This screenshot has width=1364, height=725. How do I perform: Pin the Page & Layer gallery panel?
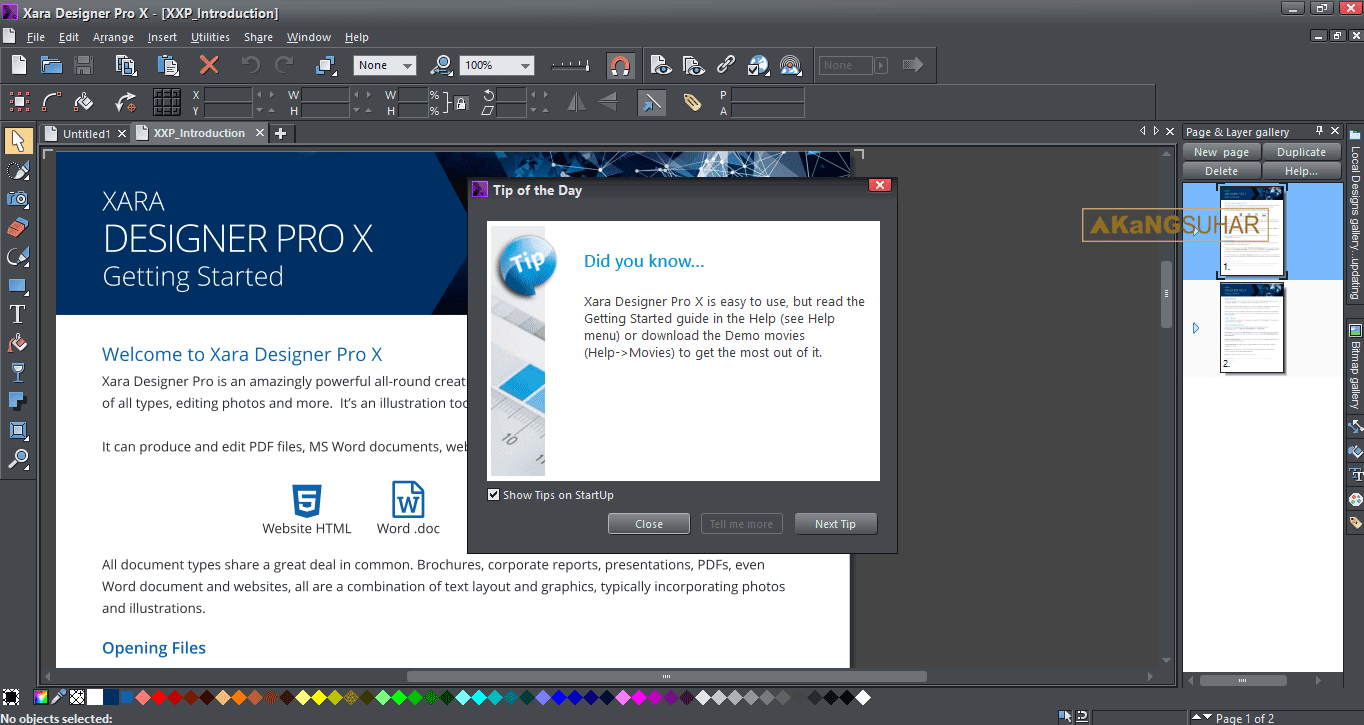click(x=1319, y=131)
